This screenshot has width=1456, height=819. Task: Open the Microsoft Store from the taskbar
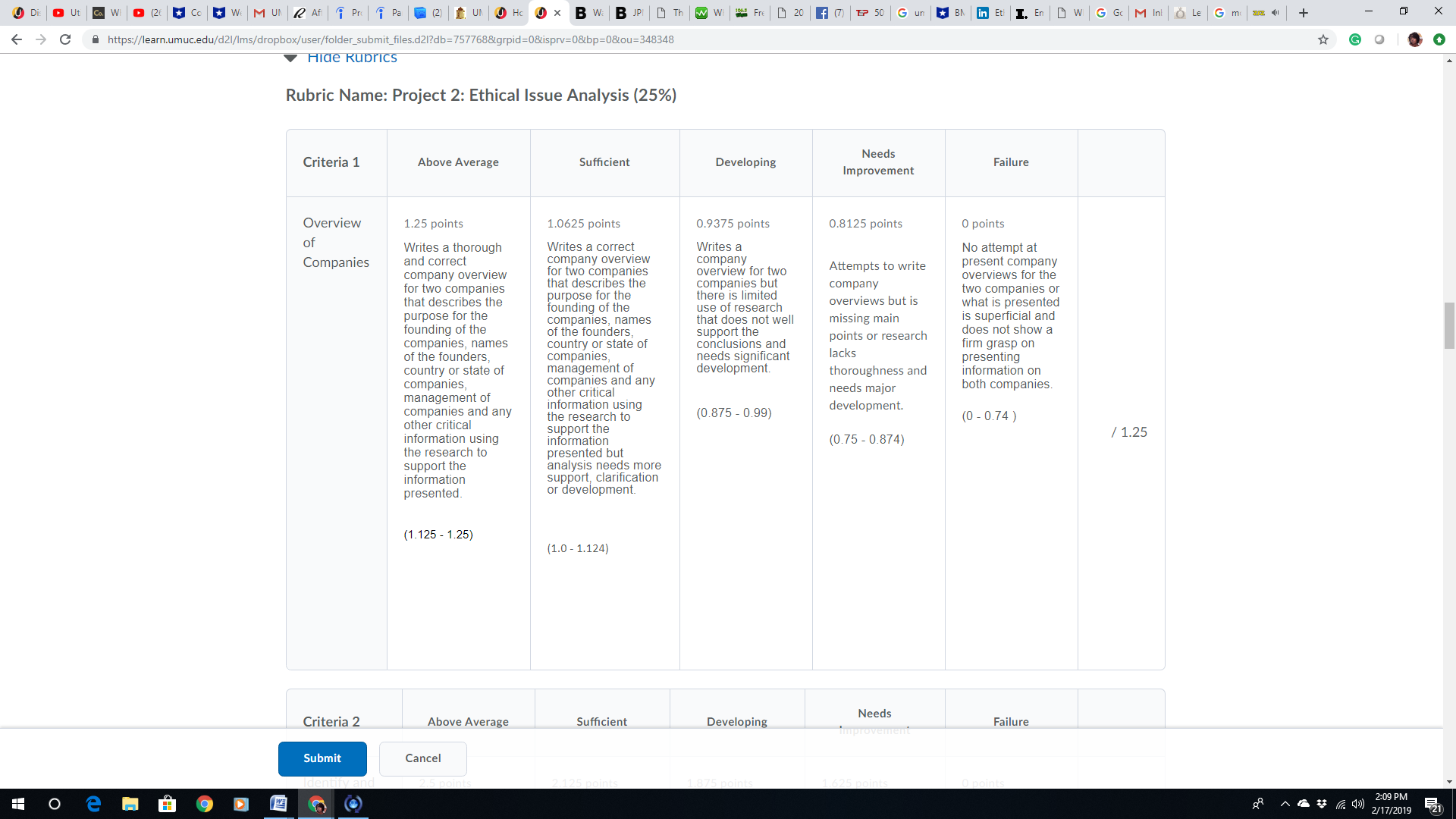(x=166, y=805)
